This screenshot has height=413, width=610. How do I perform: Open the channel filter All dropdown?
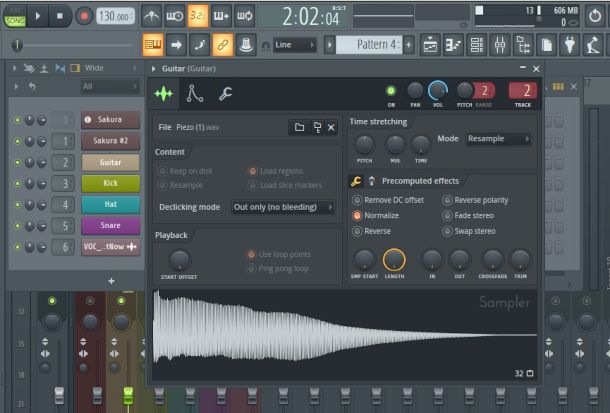coord(109,86)
